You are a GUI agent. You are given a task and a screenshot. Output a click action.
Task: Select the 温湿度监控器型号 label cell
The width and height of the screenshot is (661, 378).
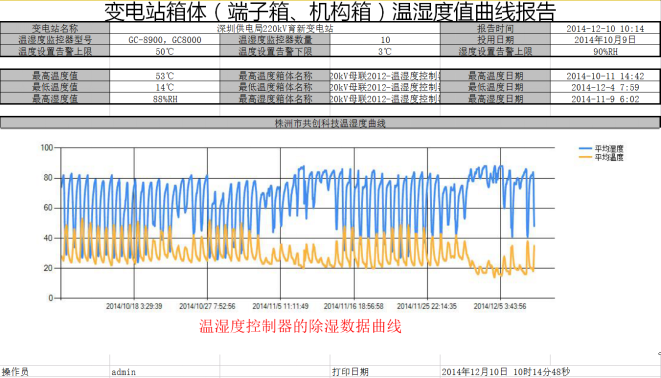[55, 40]
